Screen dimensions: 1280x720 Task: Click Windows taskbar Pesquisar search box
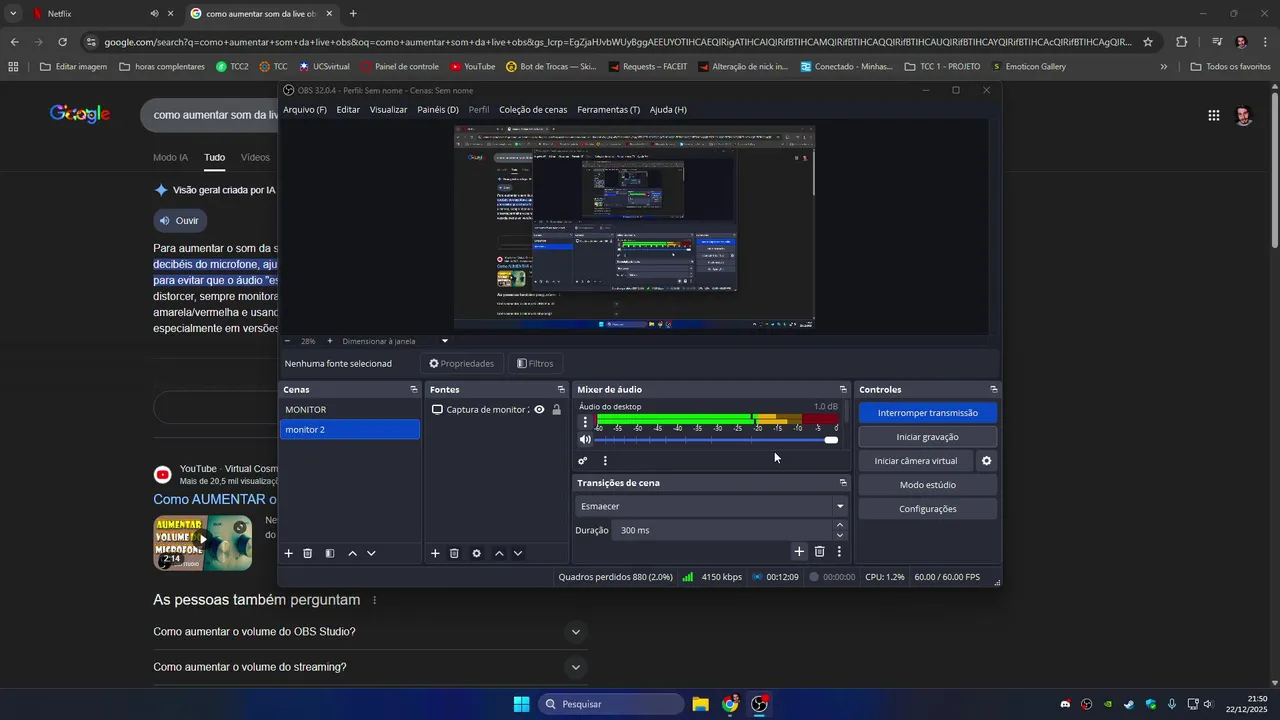612,704
